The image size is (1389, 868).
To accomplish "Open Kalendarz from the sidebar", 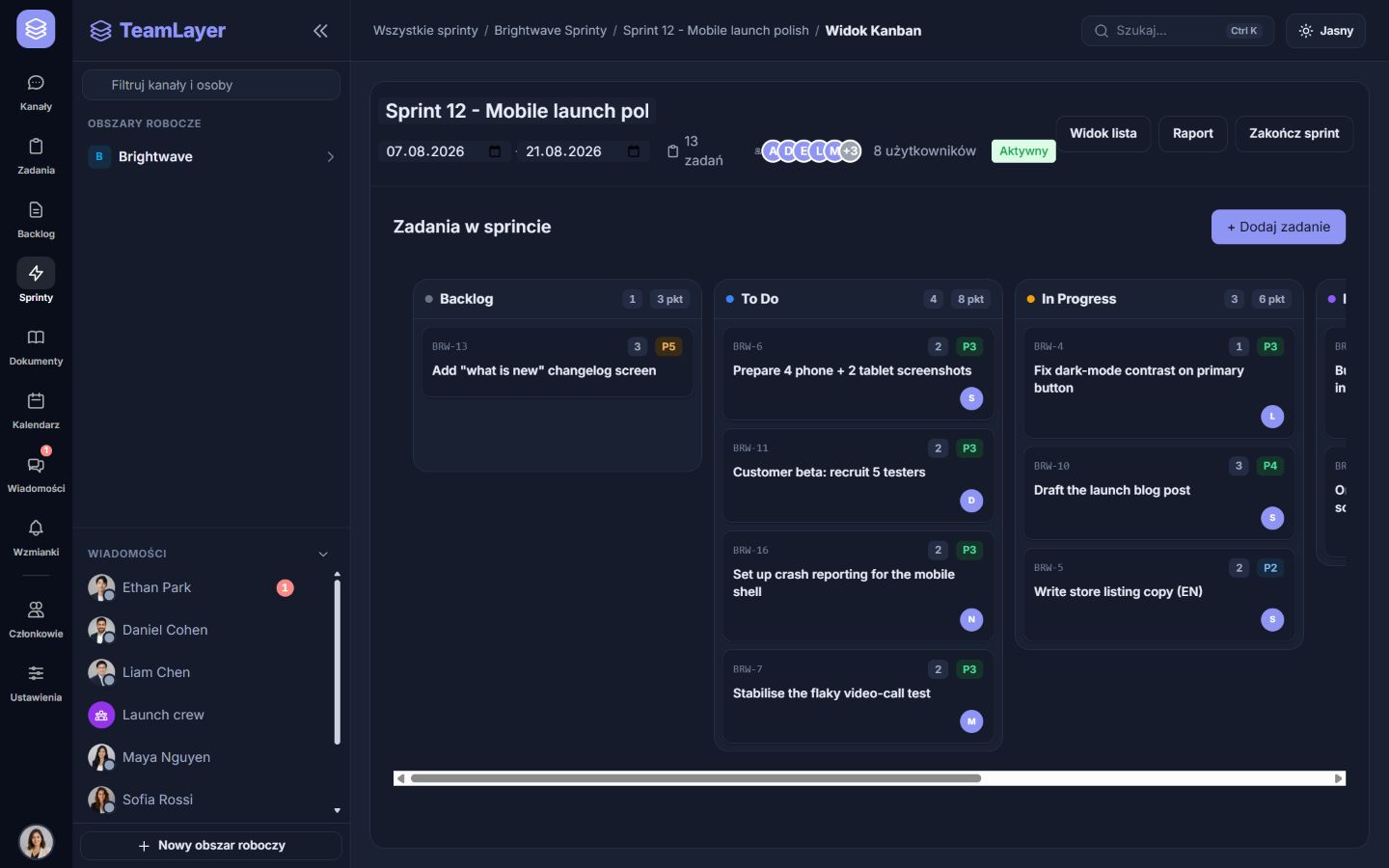I will coord(36,411).
